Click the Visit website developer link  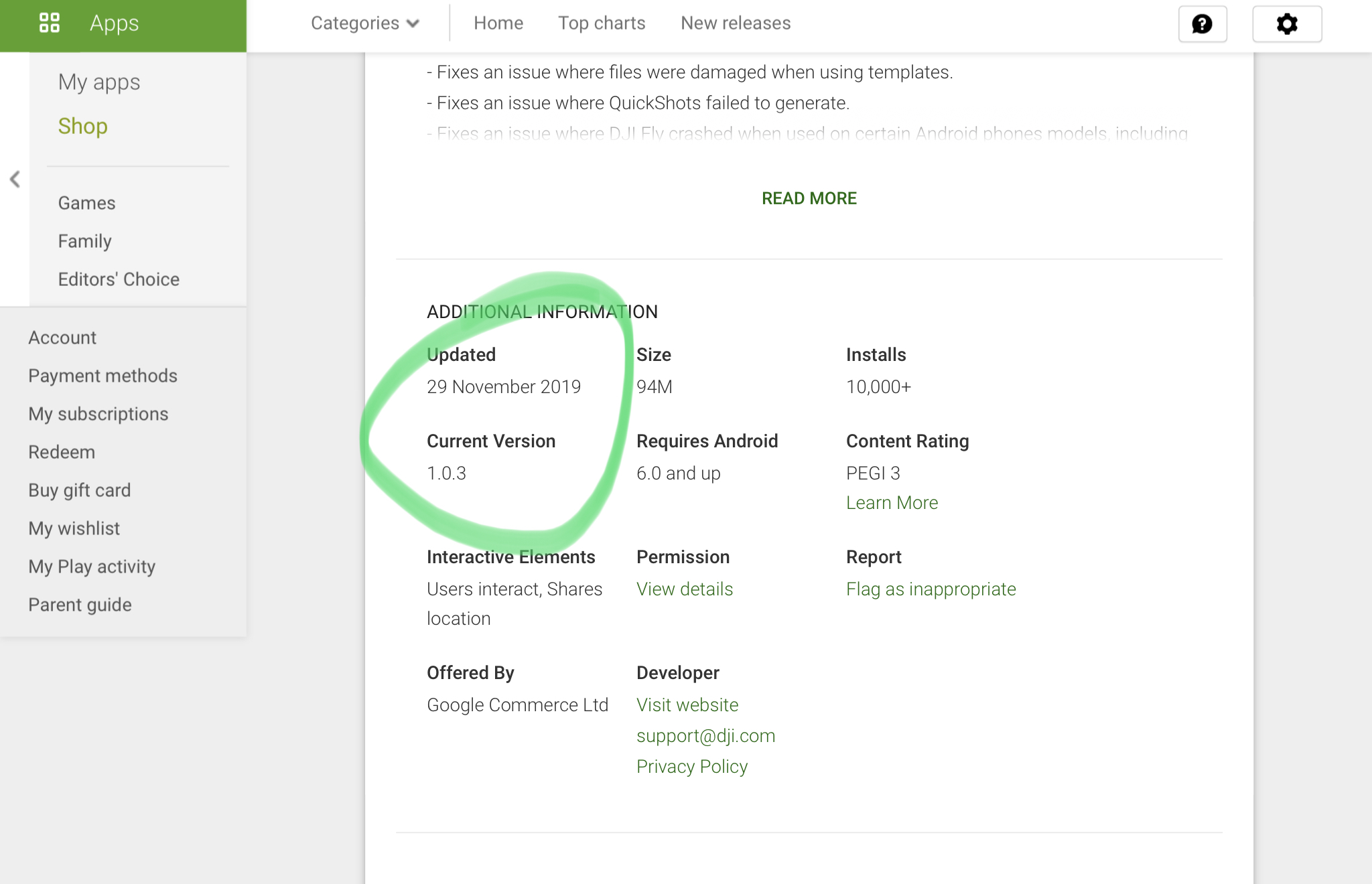click(687, 705)
